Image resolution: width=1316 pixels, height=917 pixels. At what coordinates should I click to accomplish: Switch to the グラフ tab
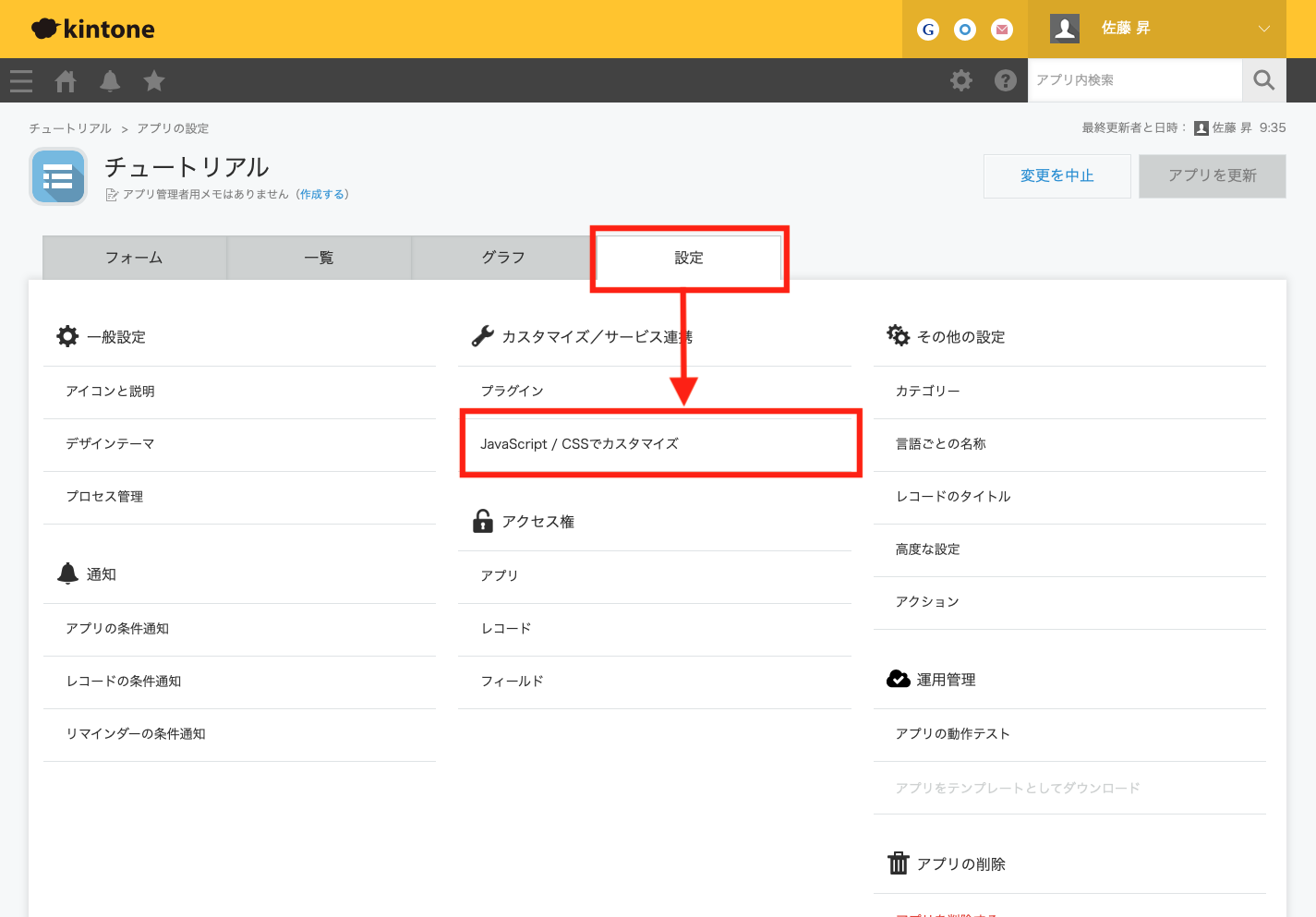coord(503,258)
